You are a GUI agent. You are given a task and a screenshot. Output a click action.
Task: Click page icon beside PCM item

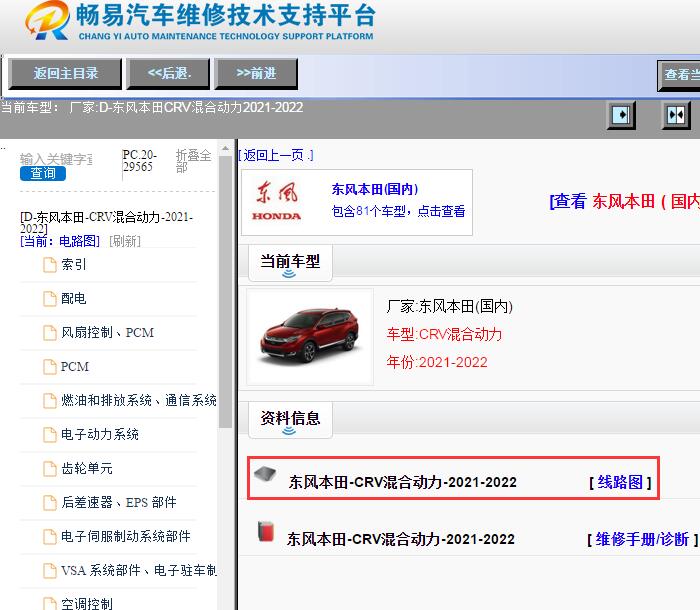click(50, 367)
